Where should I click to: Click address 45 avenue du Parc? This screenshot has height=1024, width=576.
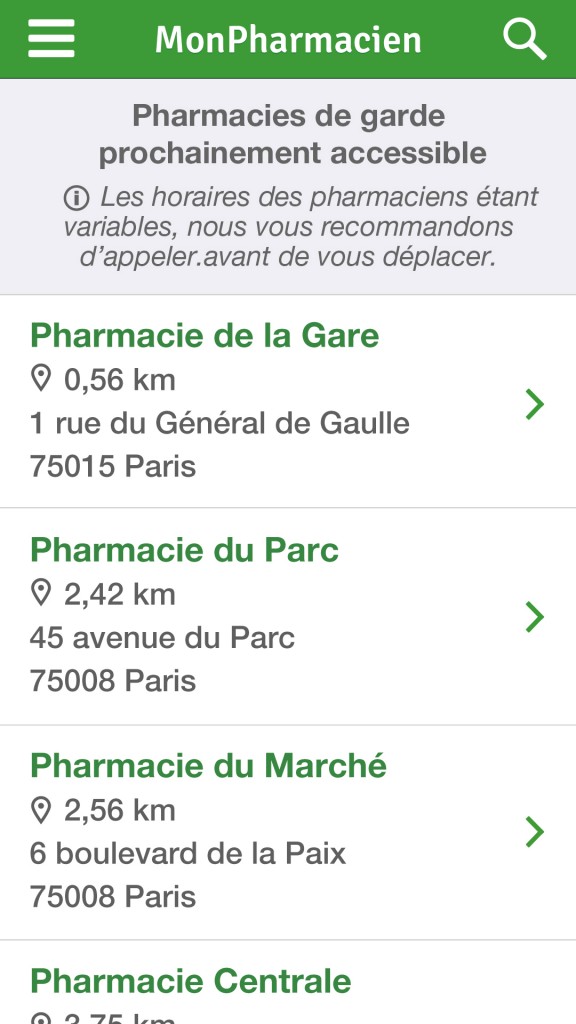(162, 638)
